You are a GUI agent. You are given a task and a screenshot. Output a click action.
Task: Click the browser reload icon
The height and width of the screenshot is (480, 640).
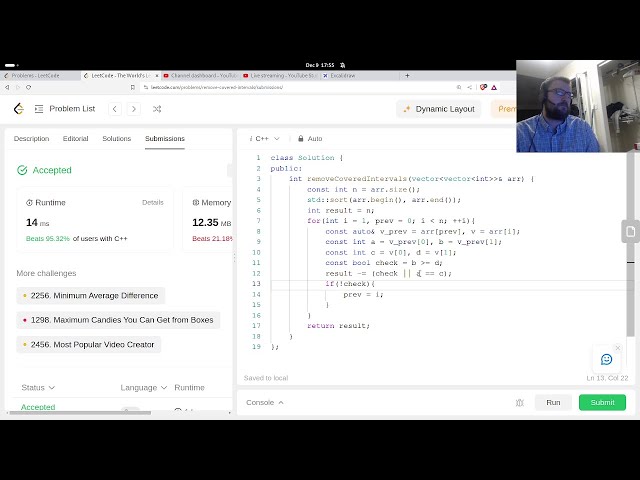[x=28, y=87]
